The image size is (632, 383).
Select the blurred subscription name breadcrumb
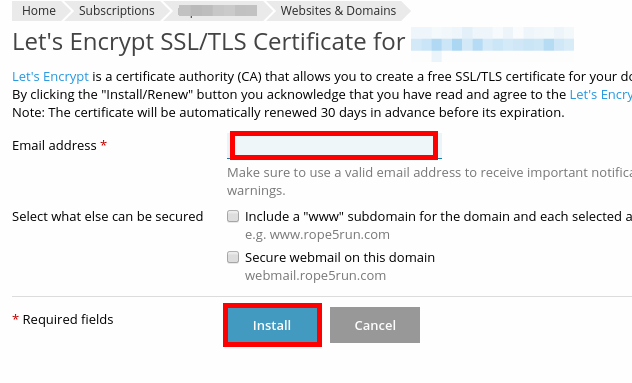tap(218, 10)
